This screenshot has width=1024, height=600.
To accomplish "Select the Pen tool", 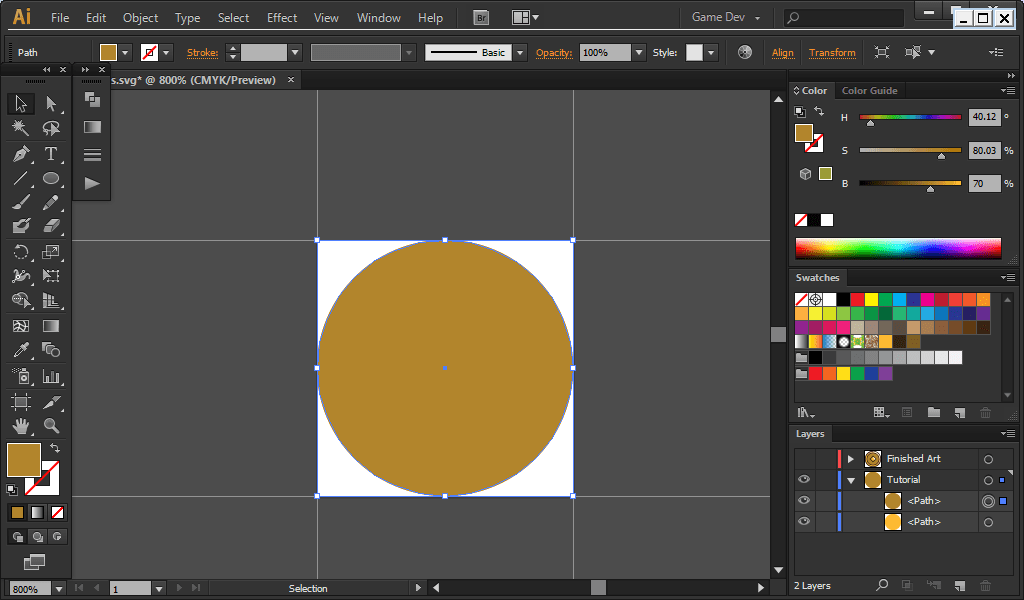I will [20, 154].
